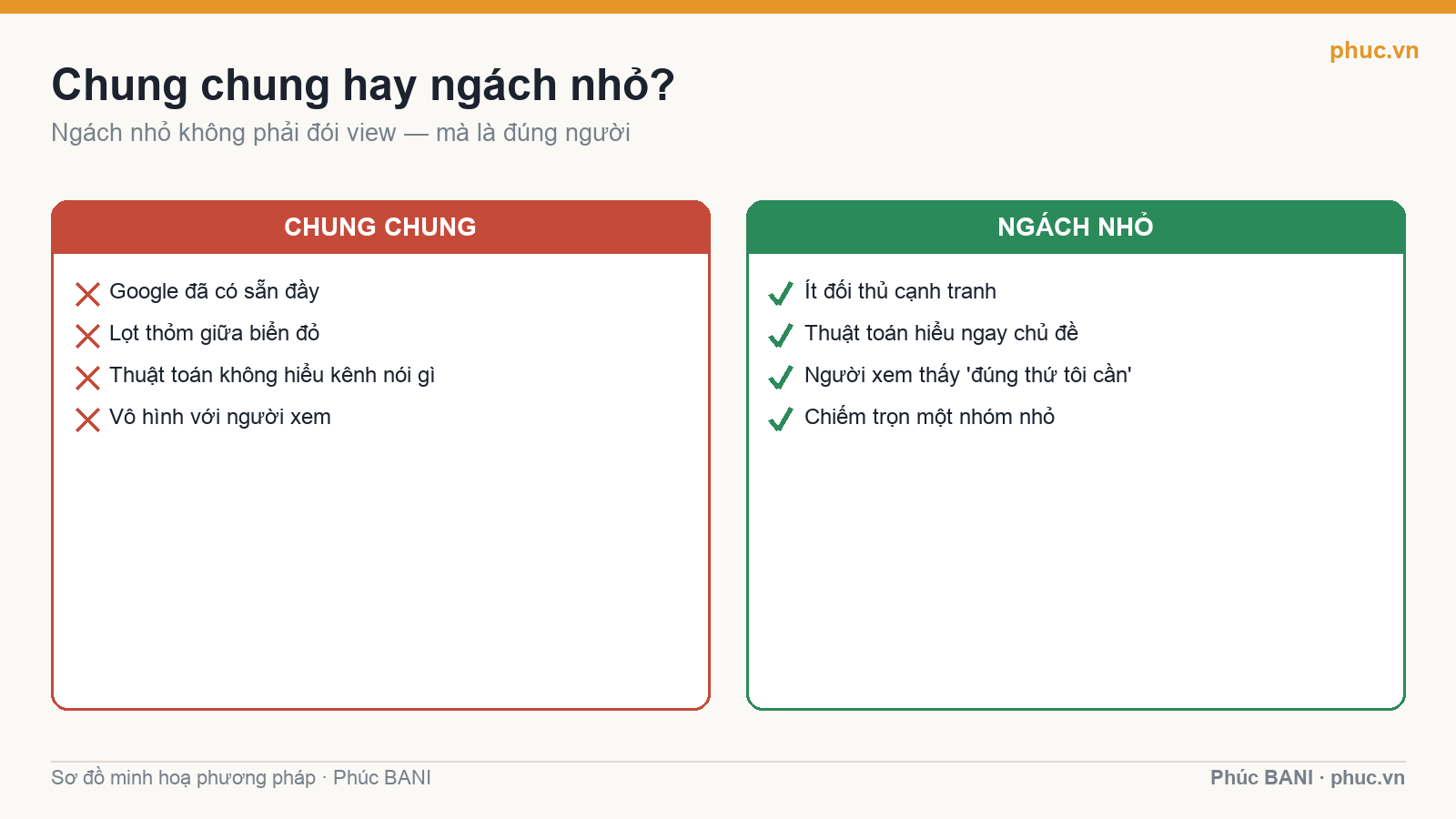The image size is (1456, 819).
Task: Click the red X beside 'Lọt thỏm giữa biển đỏ'
Action: point(87,336)
